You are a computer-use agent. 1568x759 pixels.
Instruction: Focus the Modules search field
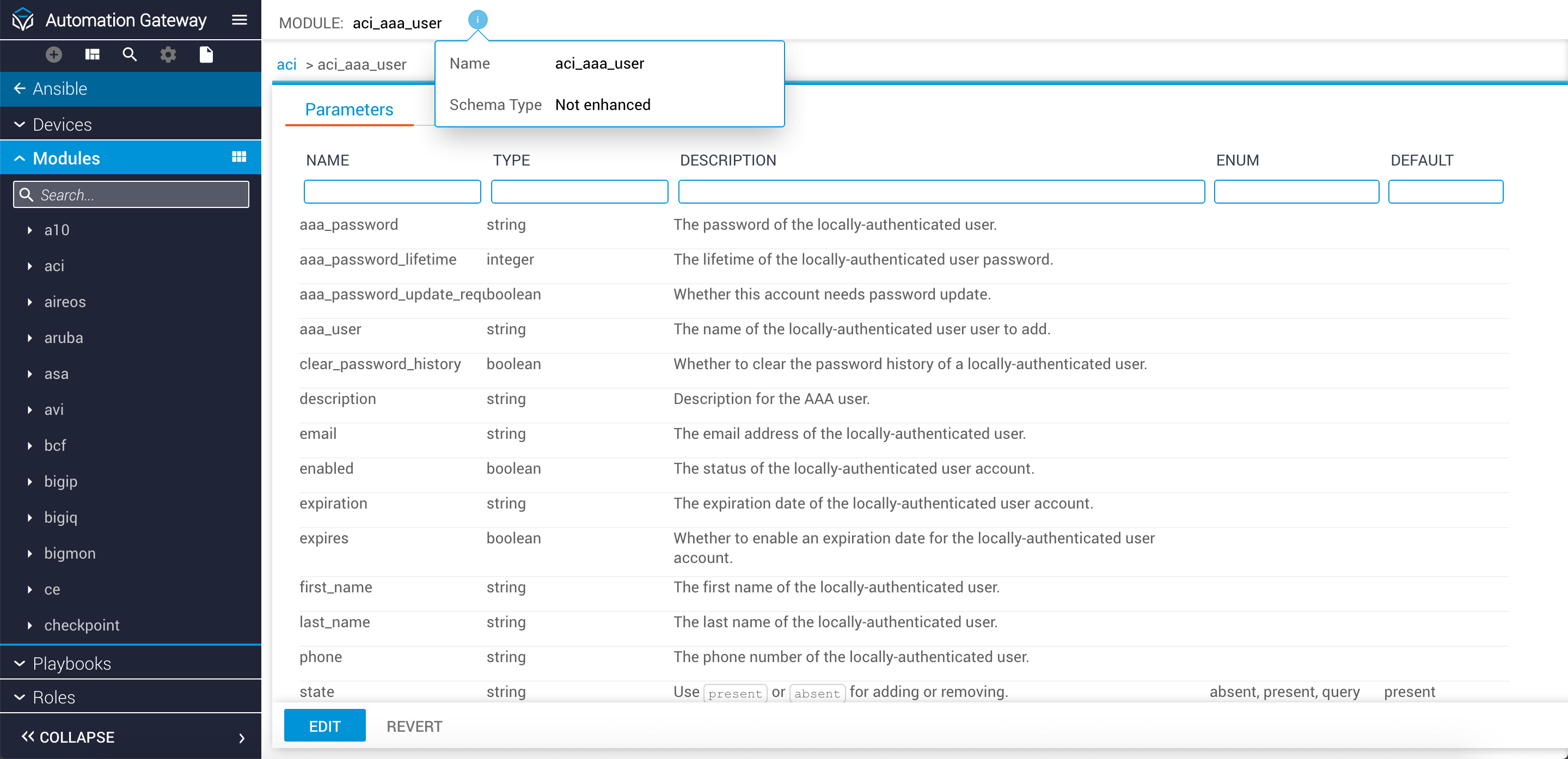point(131,195)
